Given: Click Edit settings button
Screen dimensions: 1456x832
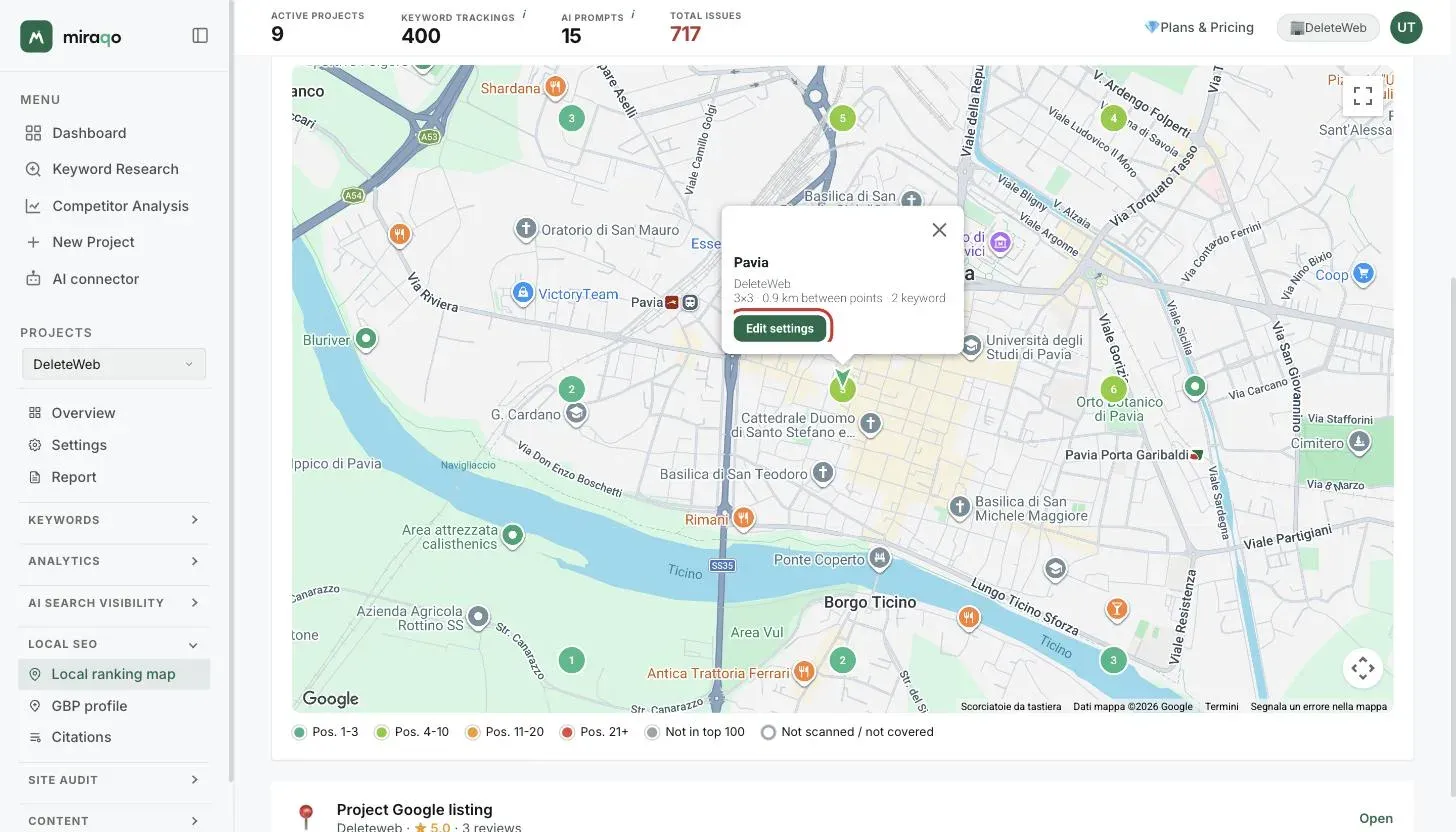Looking at the screenshot, I should [x=780, y=328].
